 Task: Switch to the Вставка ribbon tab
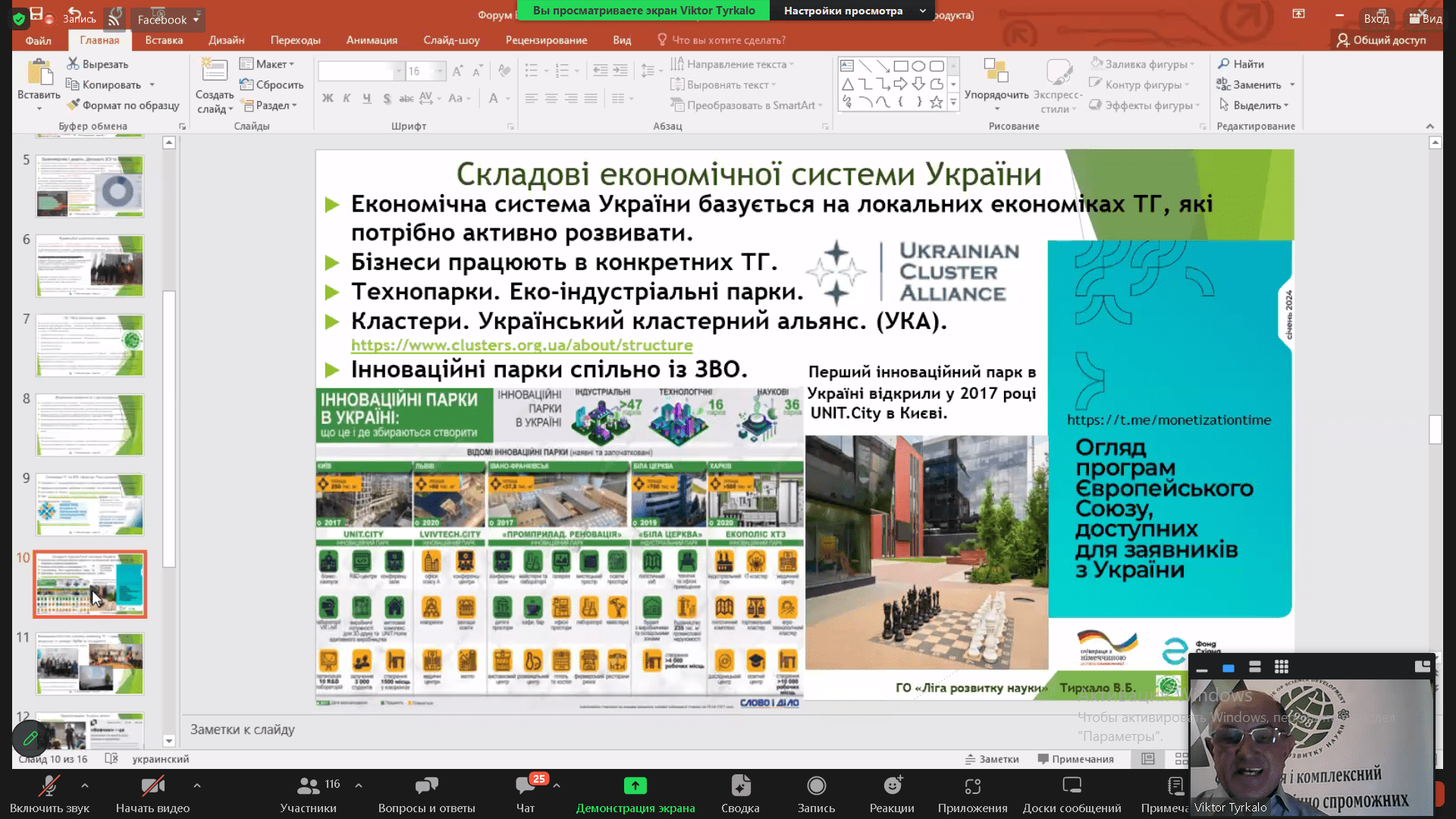coord(164,40)
